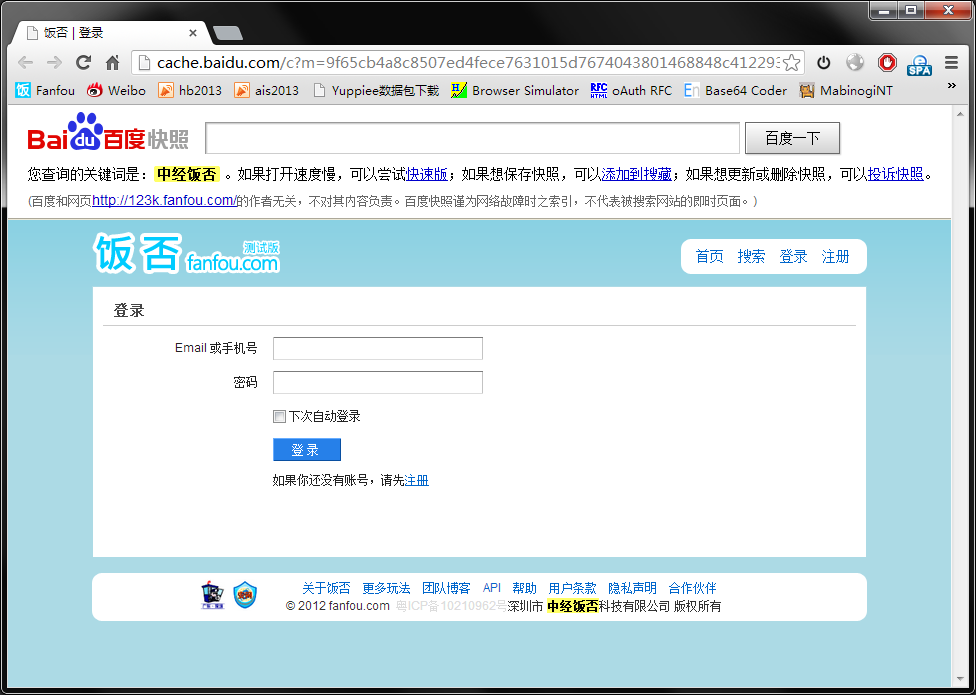Screen dimensions: 976x695
Task: Open the 隐私声明 footer link
Action: (632, 588)
